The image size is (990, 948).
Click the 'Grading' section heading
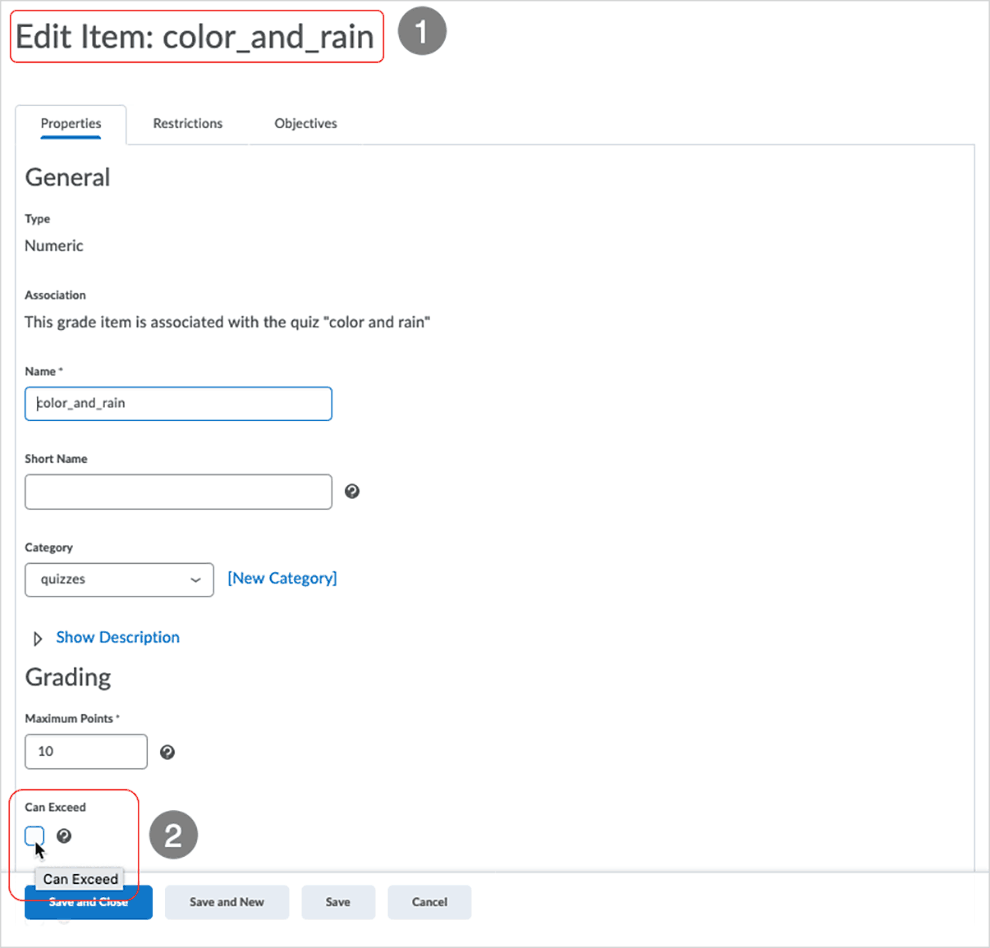point(68,678)
